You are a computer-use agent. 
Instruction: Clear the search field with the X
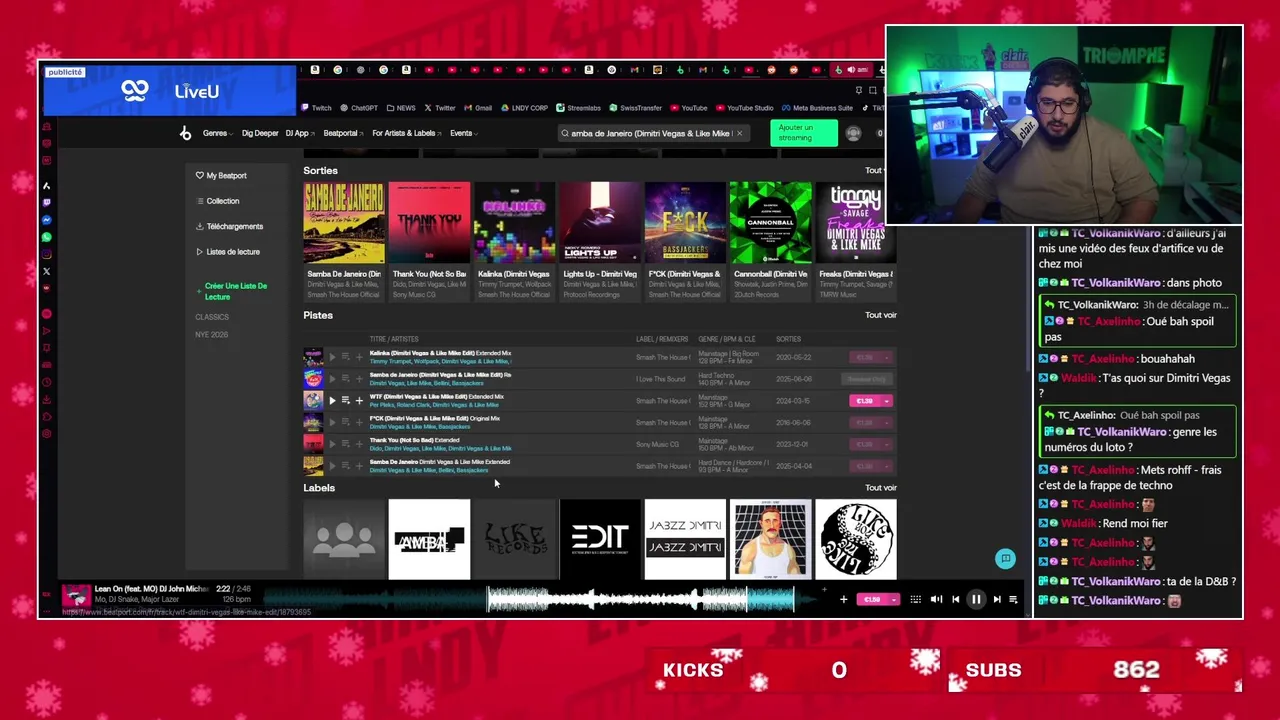(x=739, y=133)
